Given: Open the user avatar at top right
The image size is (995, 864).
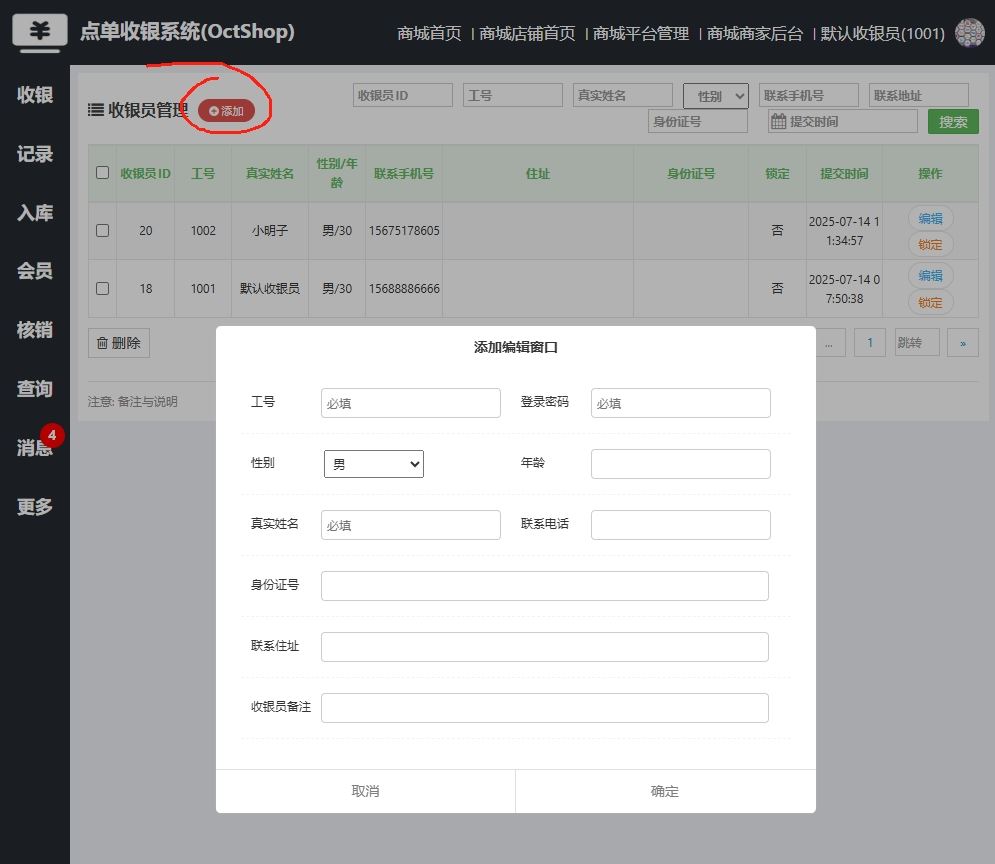Looking at the screenshot, I should pyautogui.click(x=970, y=32).
